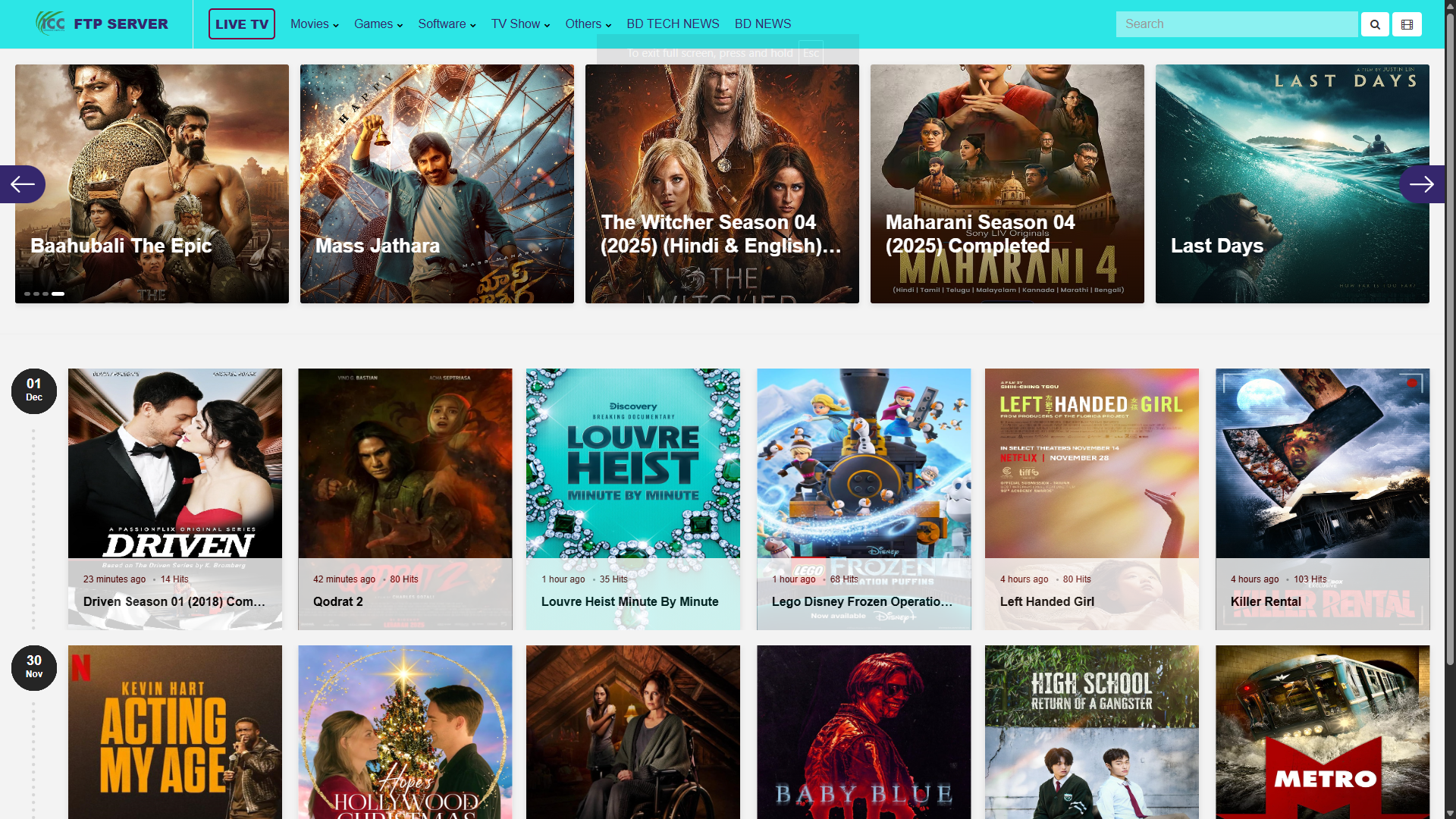Click the film strip icon button
Viewport: 1456px width, 819px height.
1407,24
